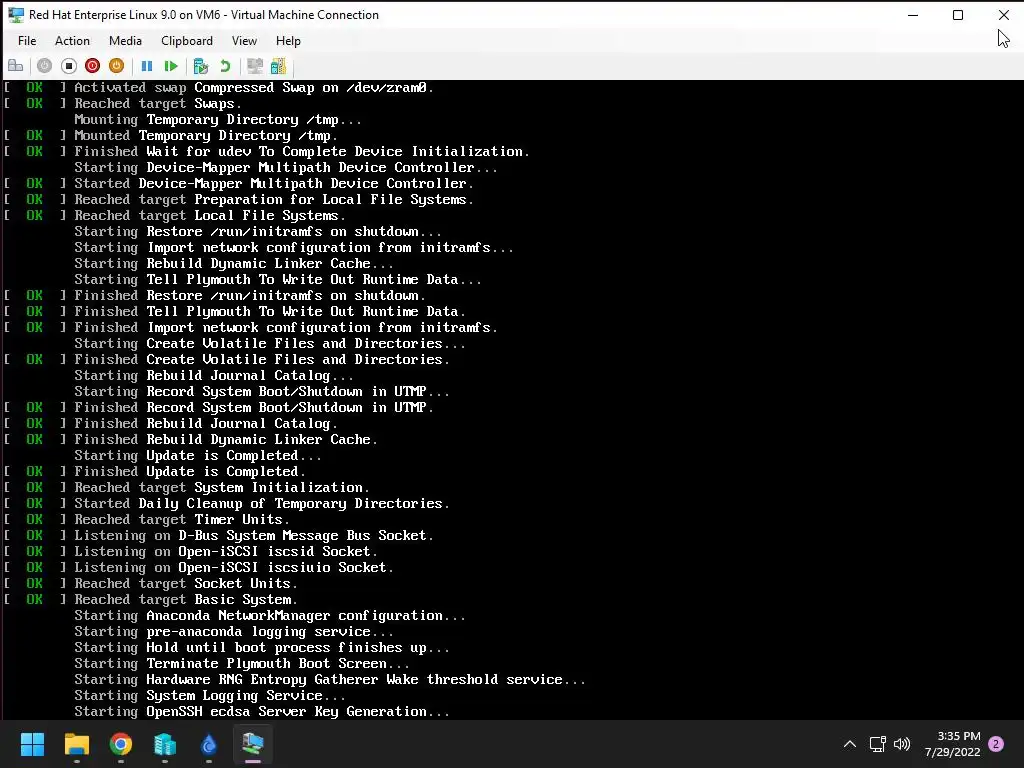Click 'Activated swap Compressed Swap' console line
Screen dimensions: 1024x768
[x=253, y=88]
